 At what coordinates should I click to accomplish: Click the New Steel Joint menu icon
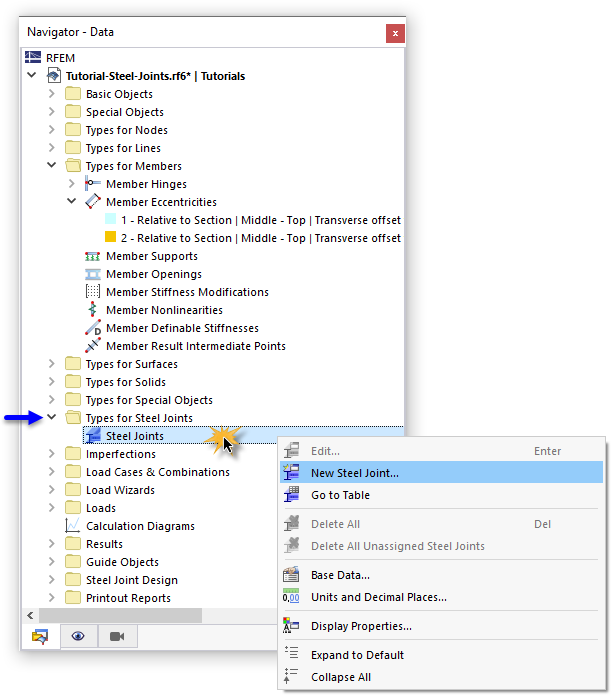point(291,472)
